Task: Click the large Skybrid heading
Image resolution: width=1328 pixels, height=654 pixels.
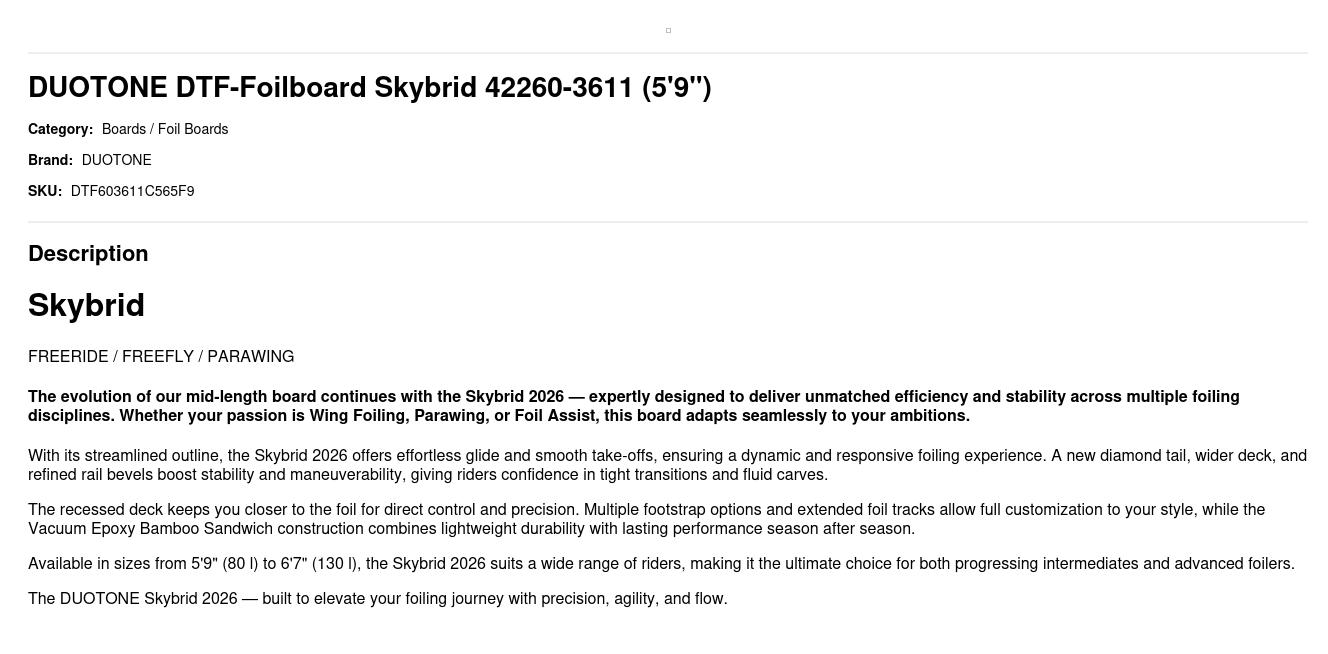Action: click(86, 305)
